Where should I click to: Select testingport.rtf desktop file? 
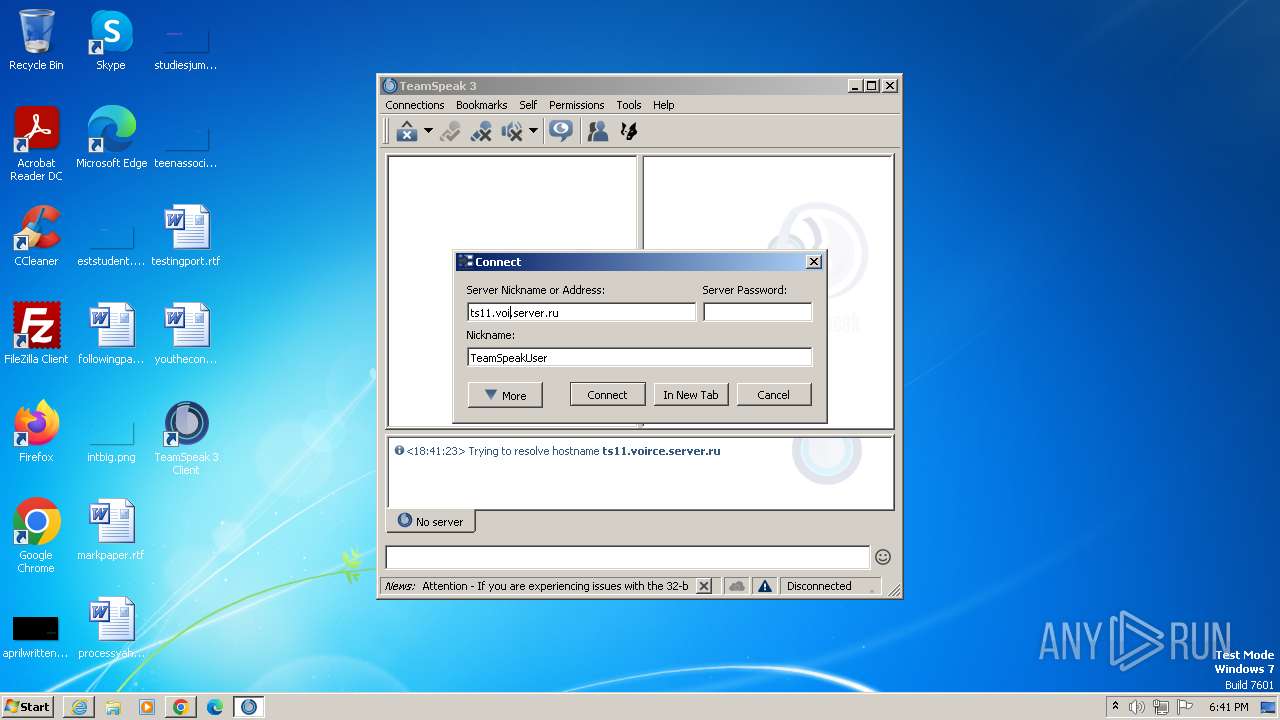click(186, 235)
